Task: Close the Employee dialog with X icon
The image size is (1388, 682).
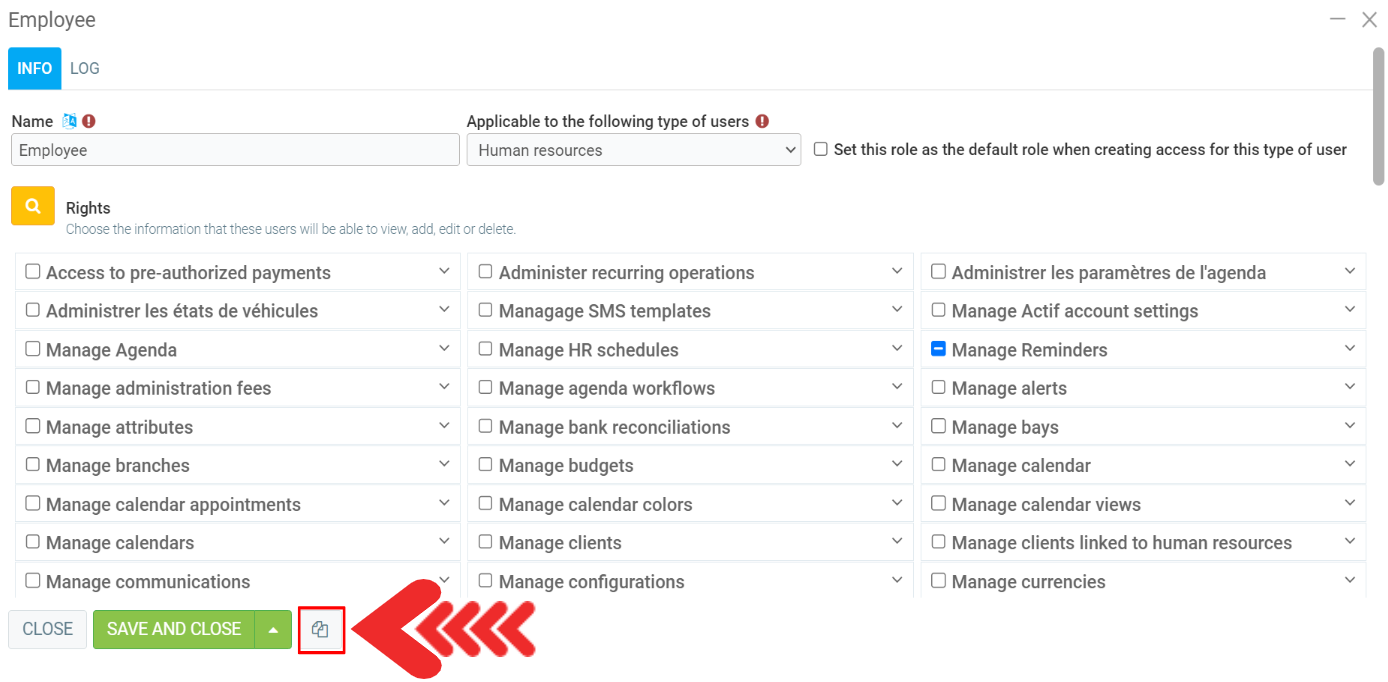Action: [1369, 19]
